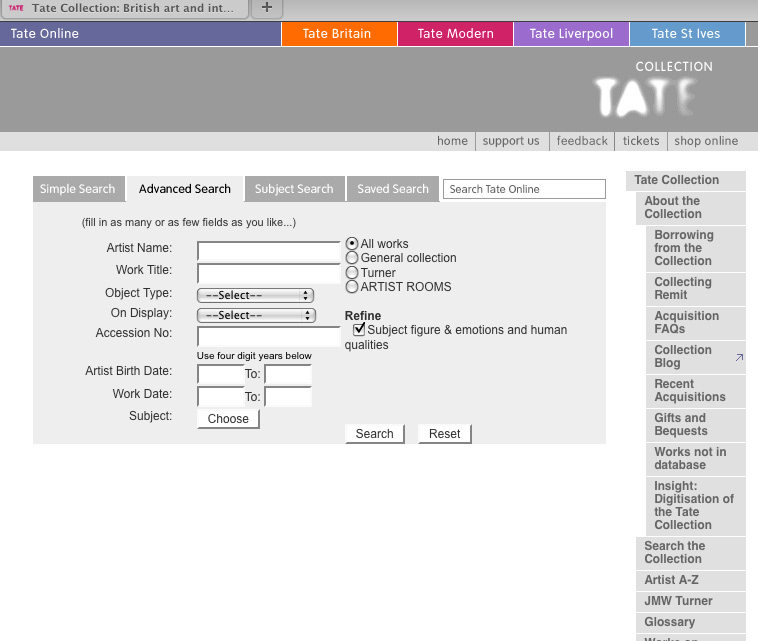The width and height of the screenshot is (758, 641).
Task: Select the ARTIST ROOMS radio button
Action: [352, 287]
